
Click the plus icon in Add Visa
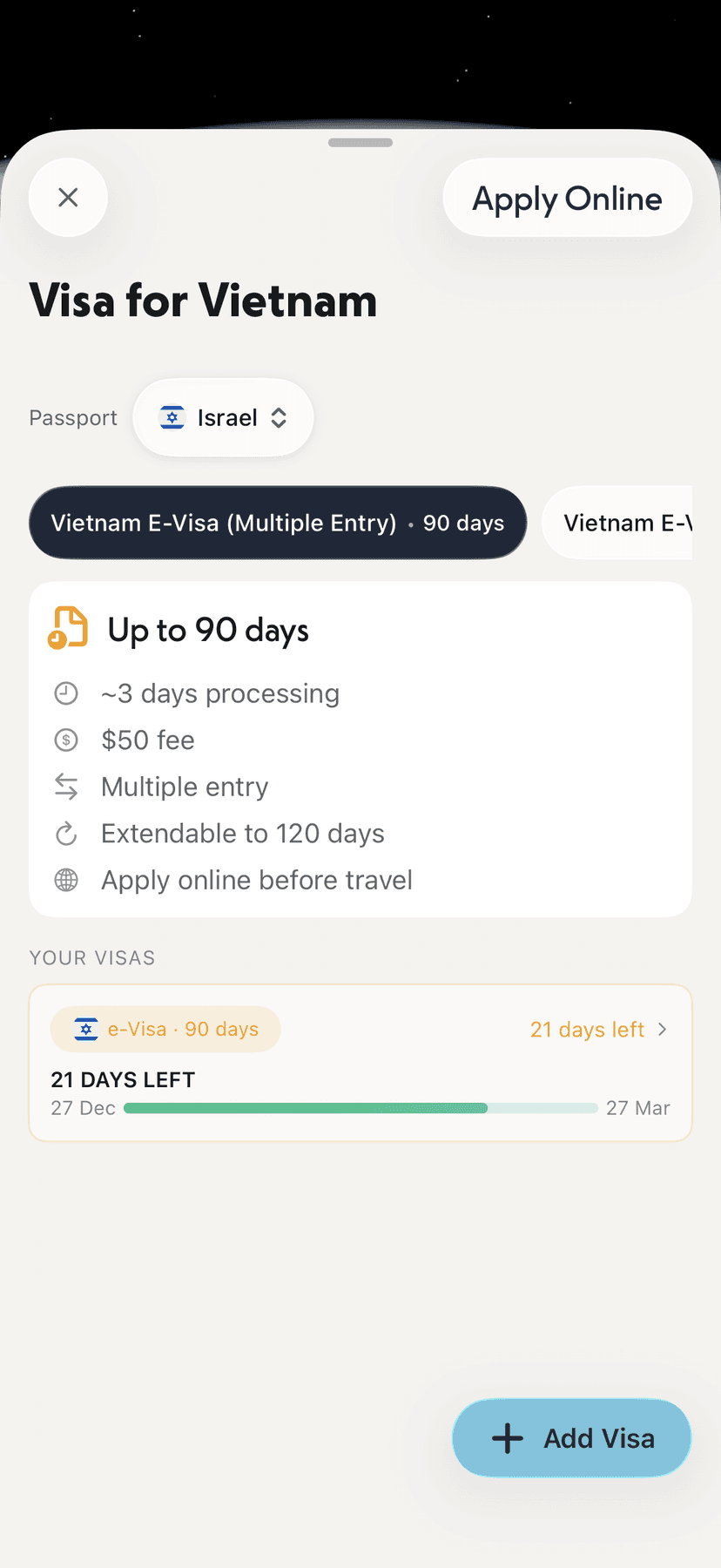(x=508, y=1438)
